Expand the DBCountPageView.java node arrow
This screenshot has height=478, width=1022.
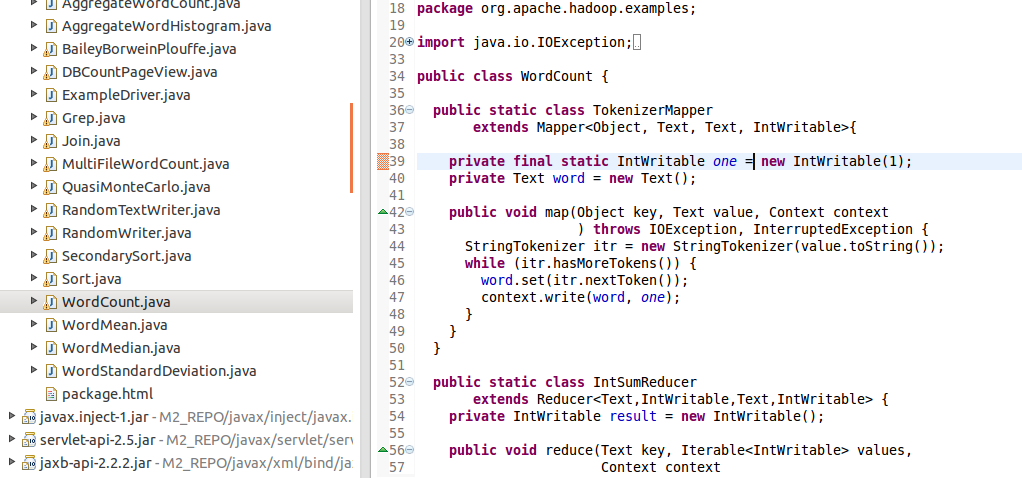pos(34,72)
